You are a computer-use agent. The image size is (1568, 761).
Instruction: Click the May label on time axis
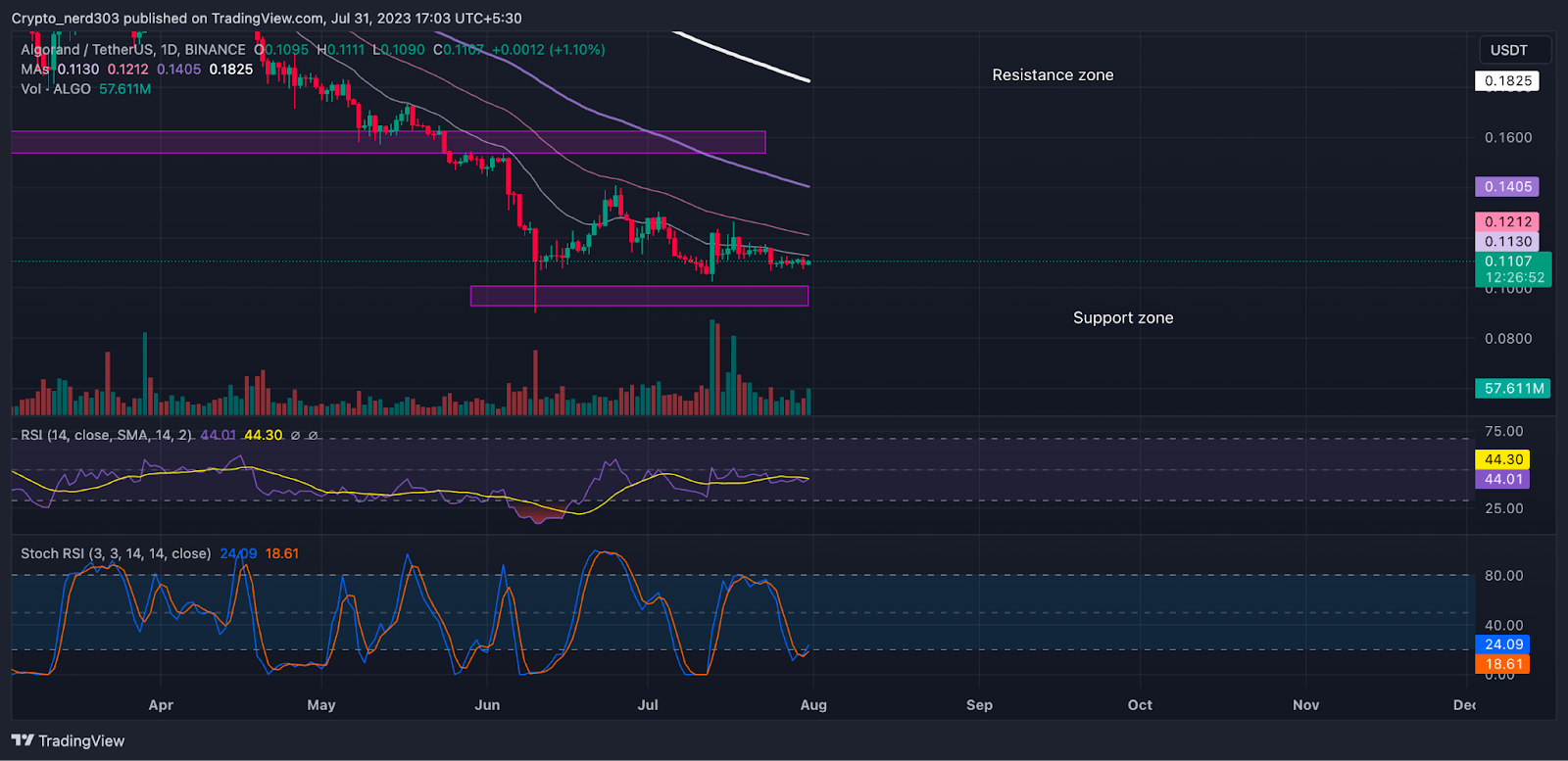coord(321,705)
